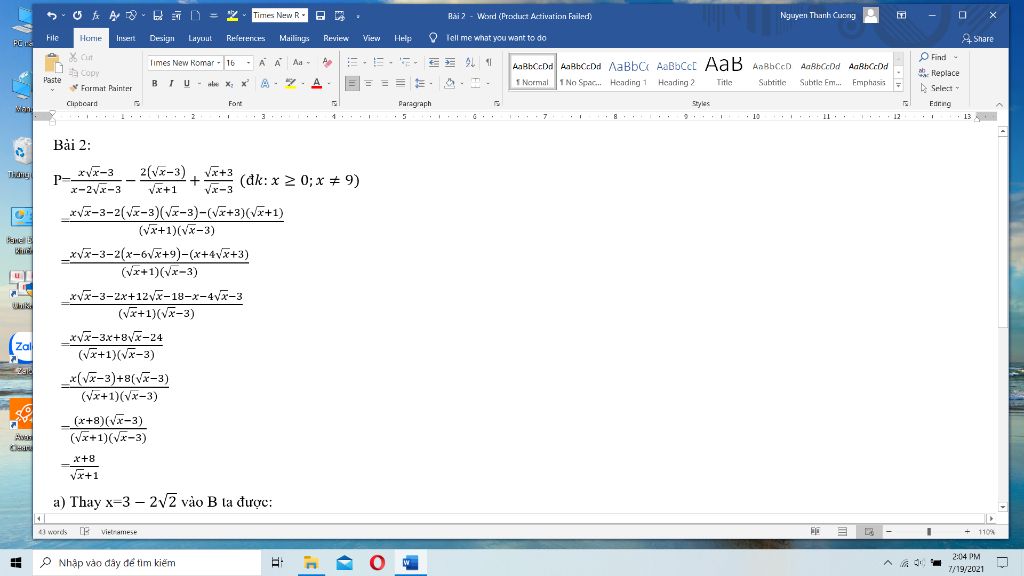Decrease font size icon

(278, 63)
